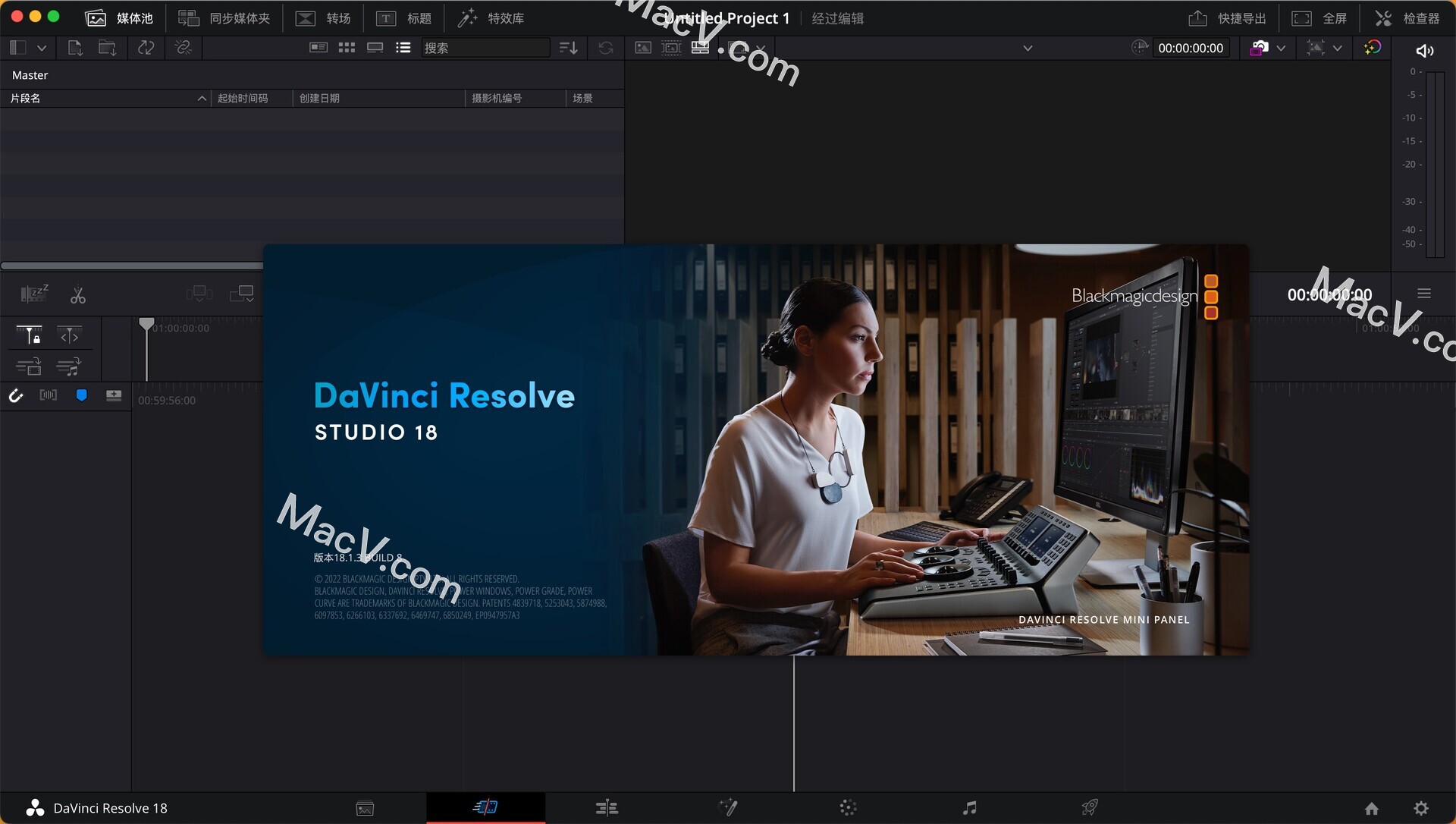Click the sync clips icon
Screen dimensions: 1456x824
(x=146, y=48)
